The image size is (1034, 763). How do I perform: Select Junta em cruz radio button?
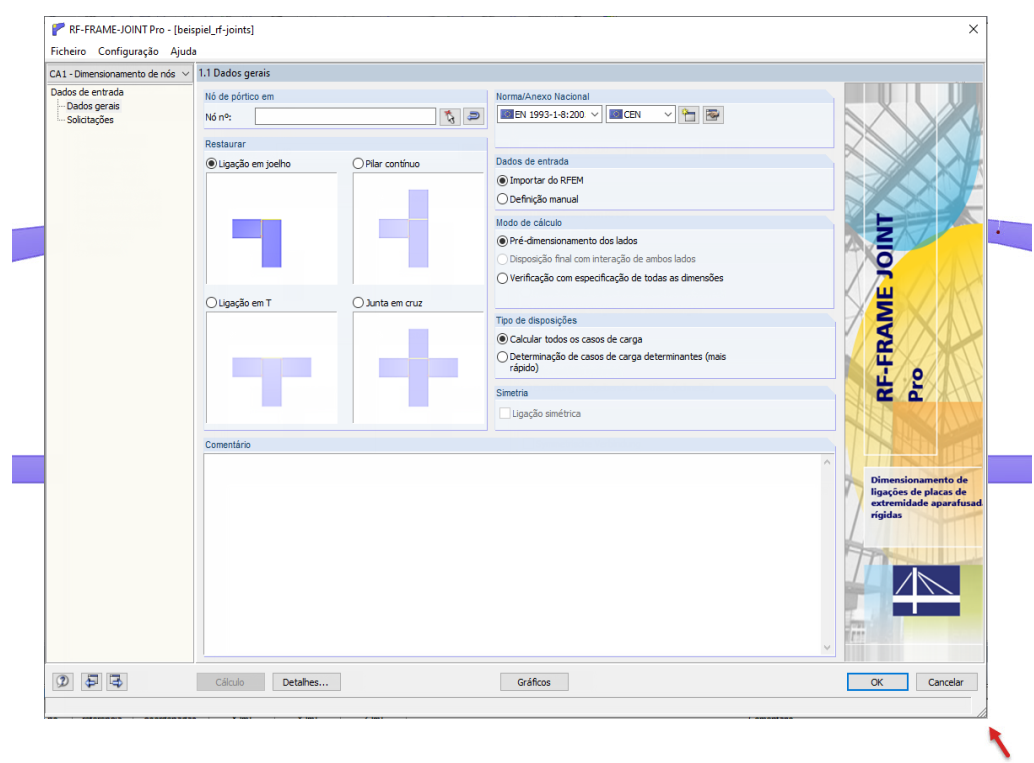[x=358, y=303]
